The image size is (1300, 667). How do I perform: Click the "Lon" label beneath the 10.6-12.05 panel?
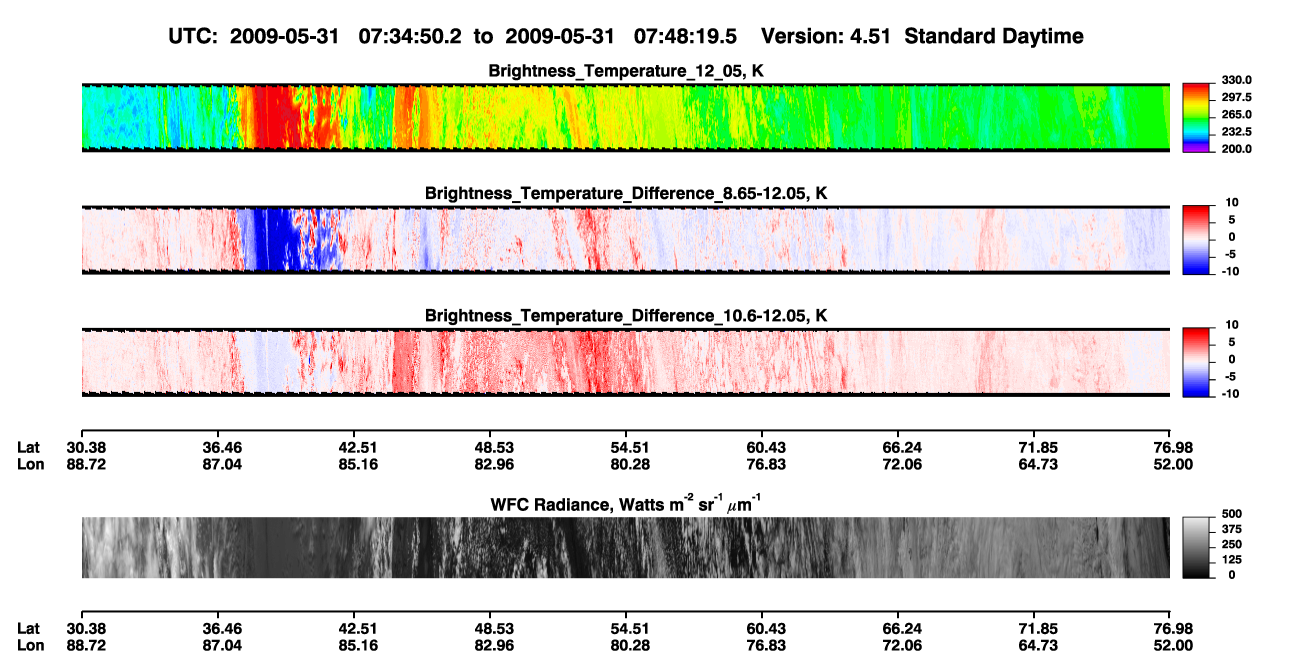click(29, 464)
